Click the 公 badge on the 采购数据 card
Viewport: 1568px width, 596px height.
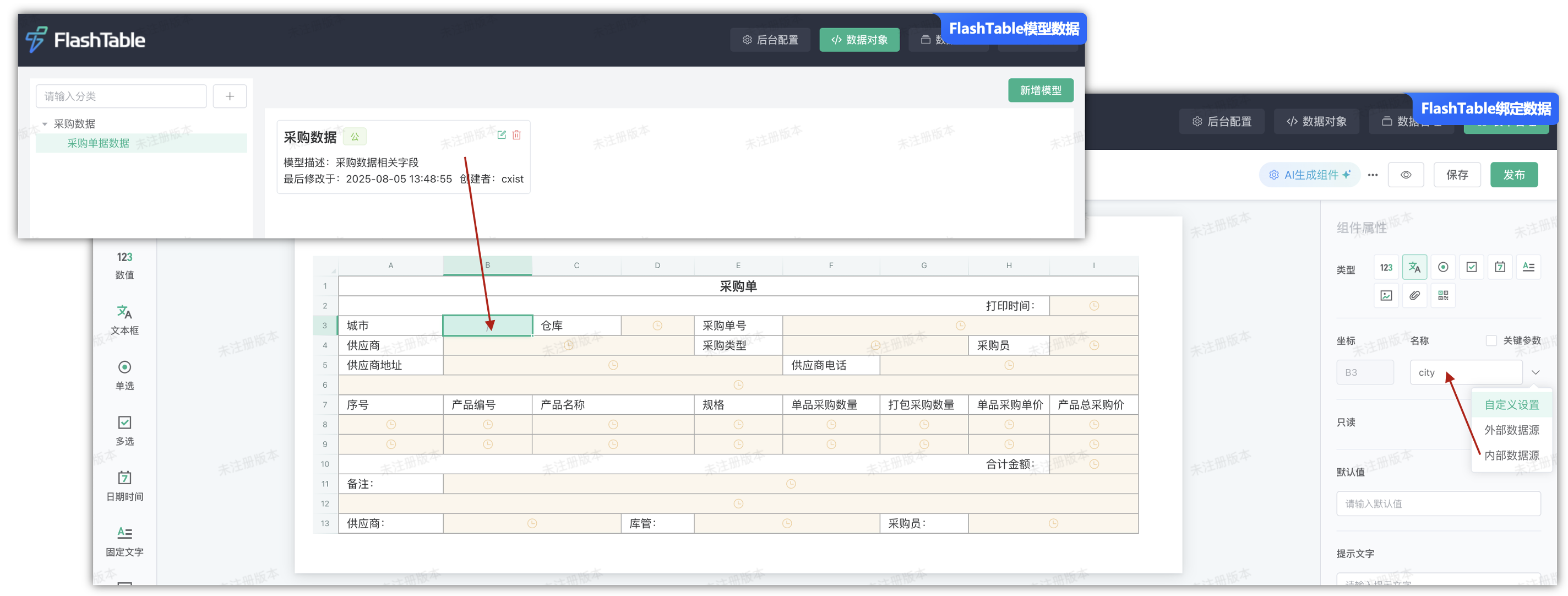(355, 137)
